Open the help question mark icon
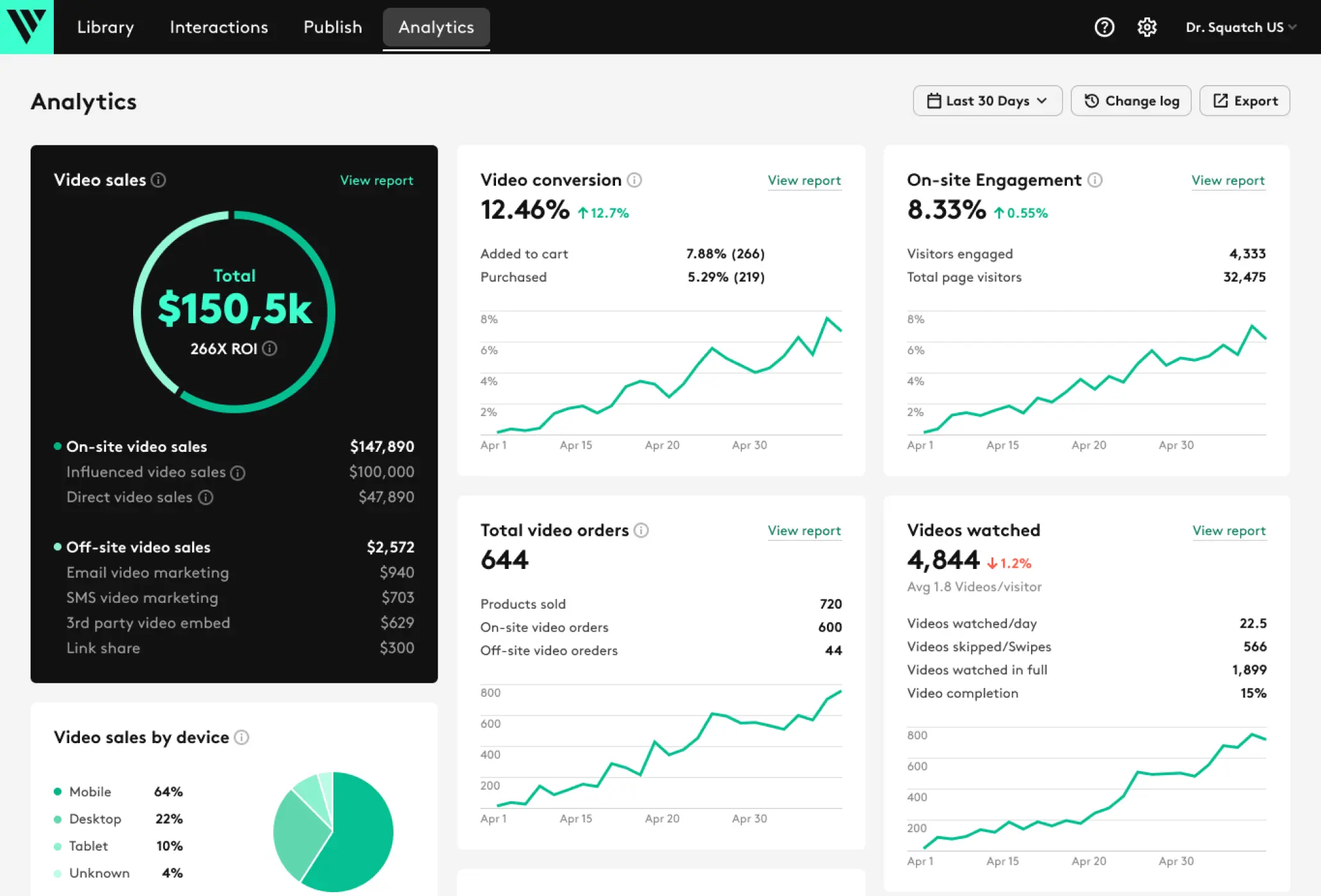Viewport: 1321px width, 896px height. tap(1104, 27)
